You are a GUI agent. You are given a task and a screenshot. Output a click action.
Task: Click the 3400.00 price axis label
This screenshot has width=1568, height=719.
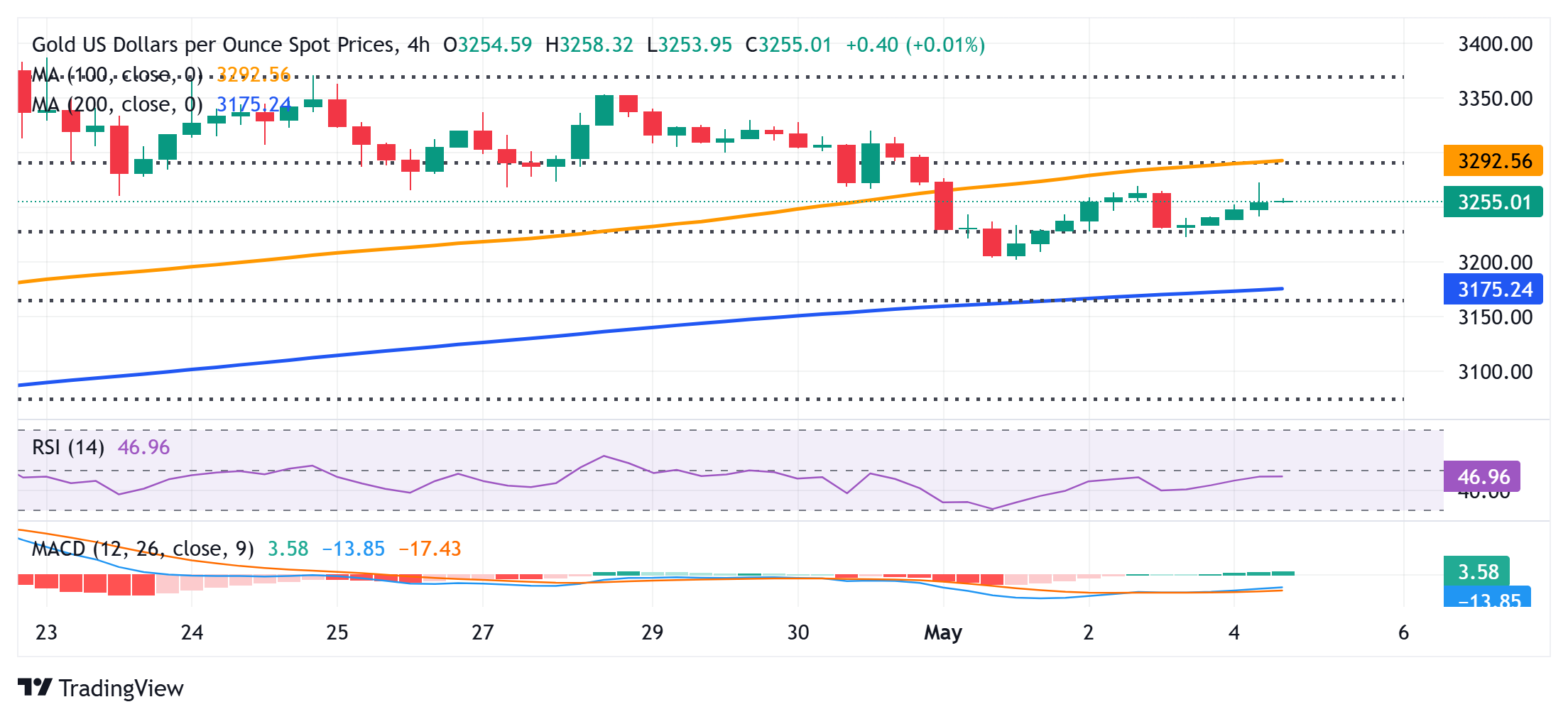click(x=1495, y=44)
